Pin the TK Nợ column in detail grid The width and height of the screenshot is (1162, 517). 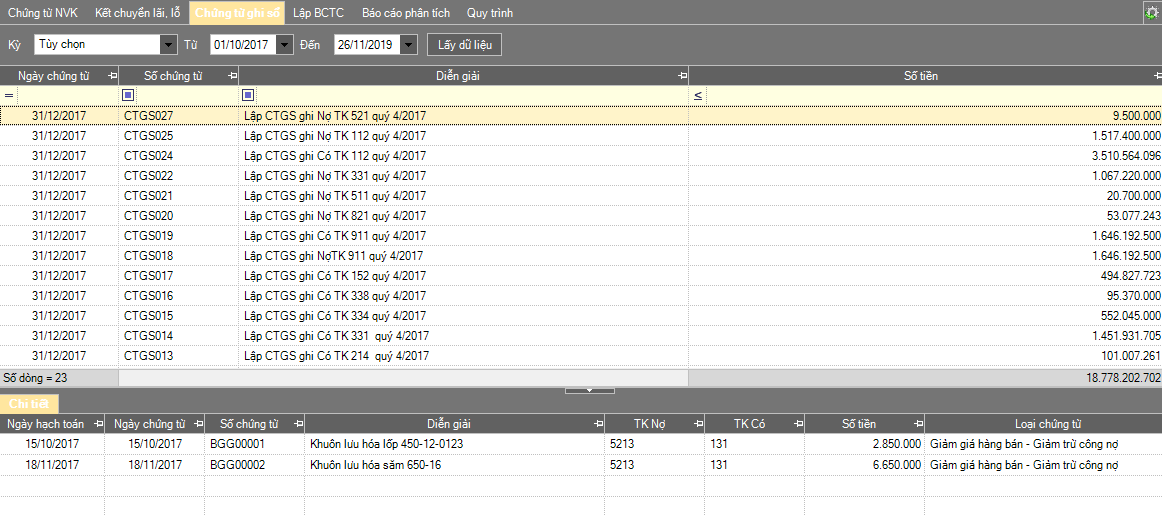coord(698,424)
